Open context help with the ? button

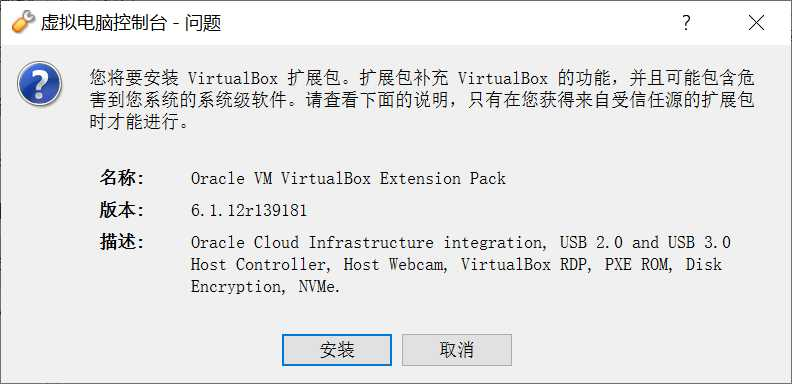[x=686, y=23]
